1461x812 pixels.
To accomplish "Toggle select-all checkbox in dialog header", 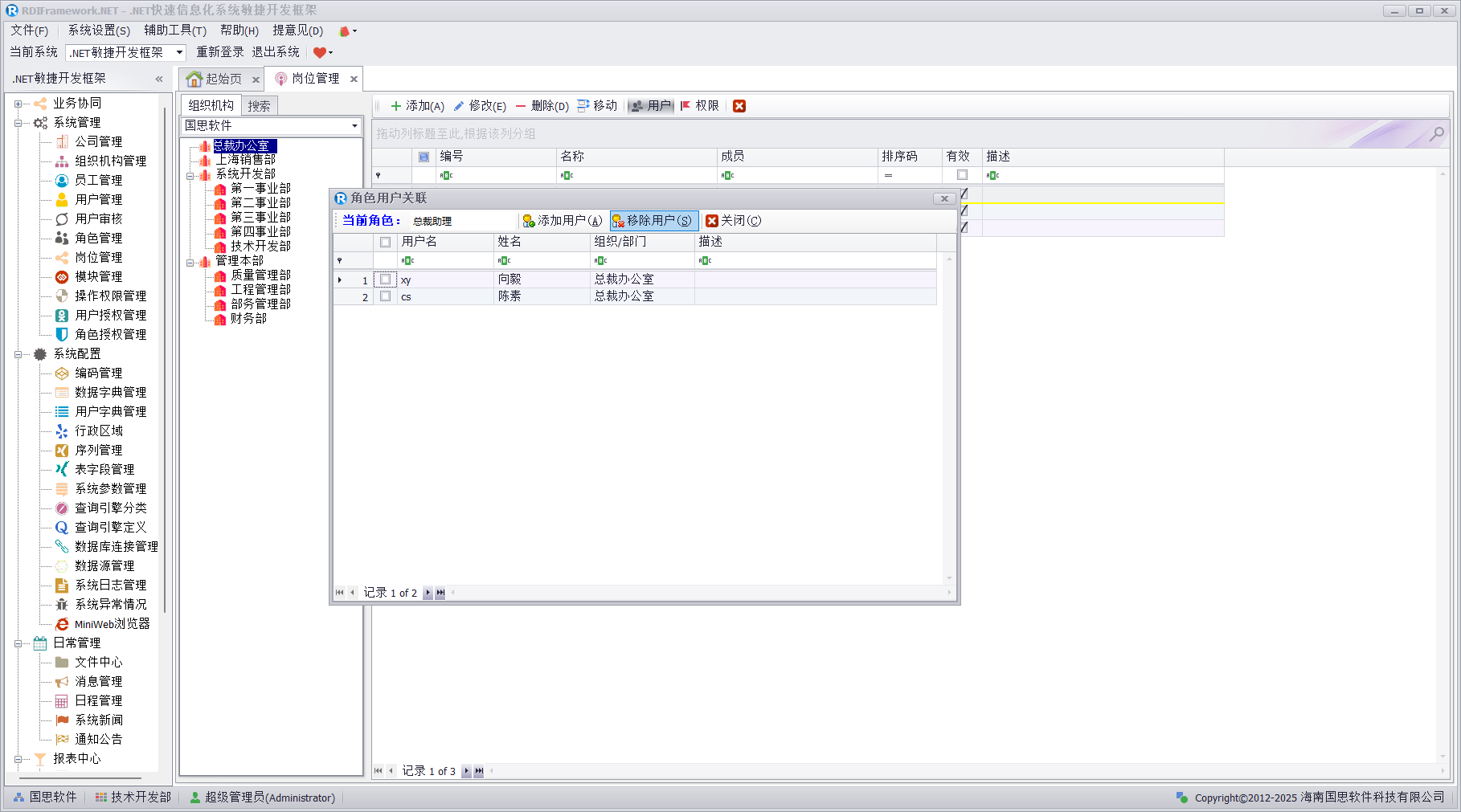I will (386, 242).
